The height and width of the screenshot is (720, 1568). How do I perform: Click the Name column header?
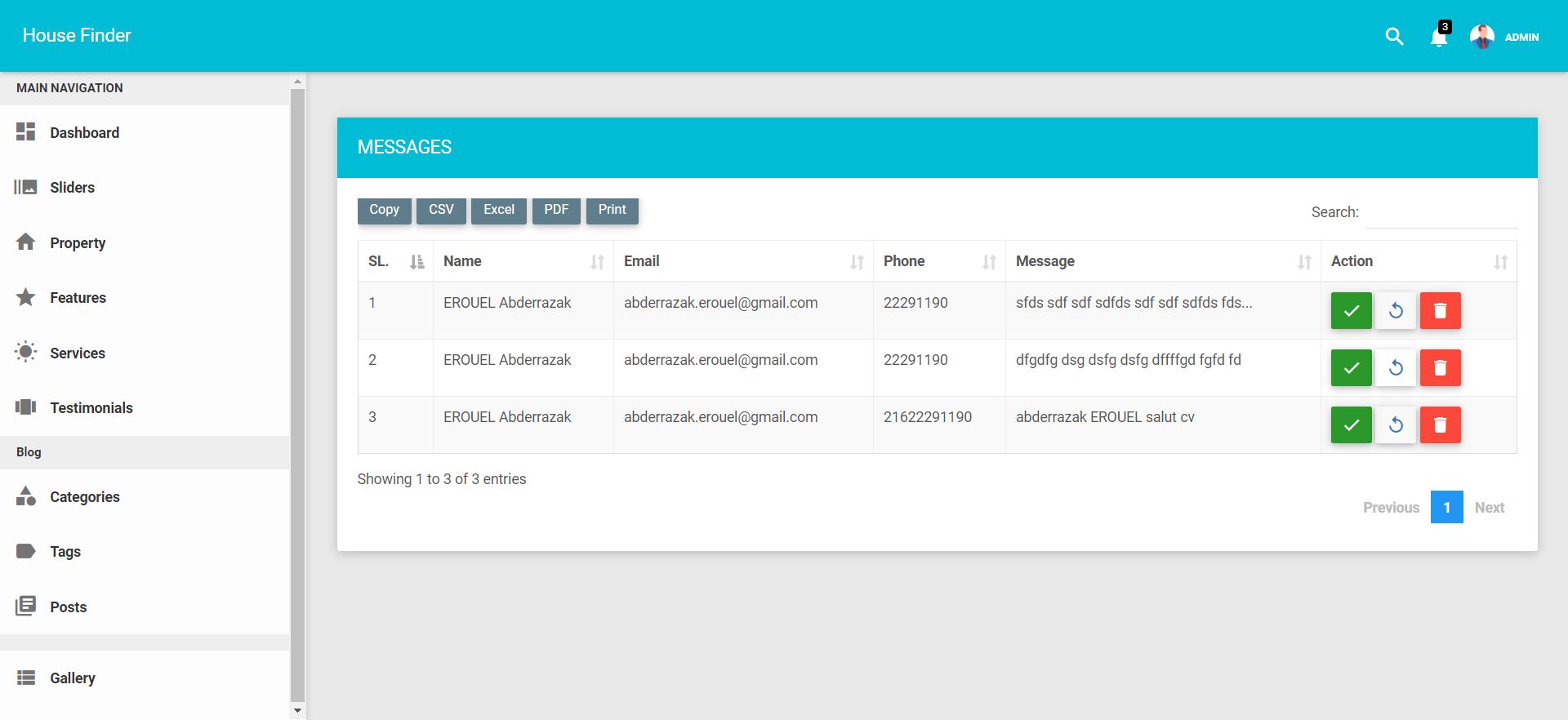click(523, 261)
